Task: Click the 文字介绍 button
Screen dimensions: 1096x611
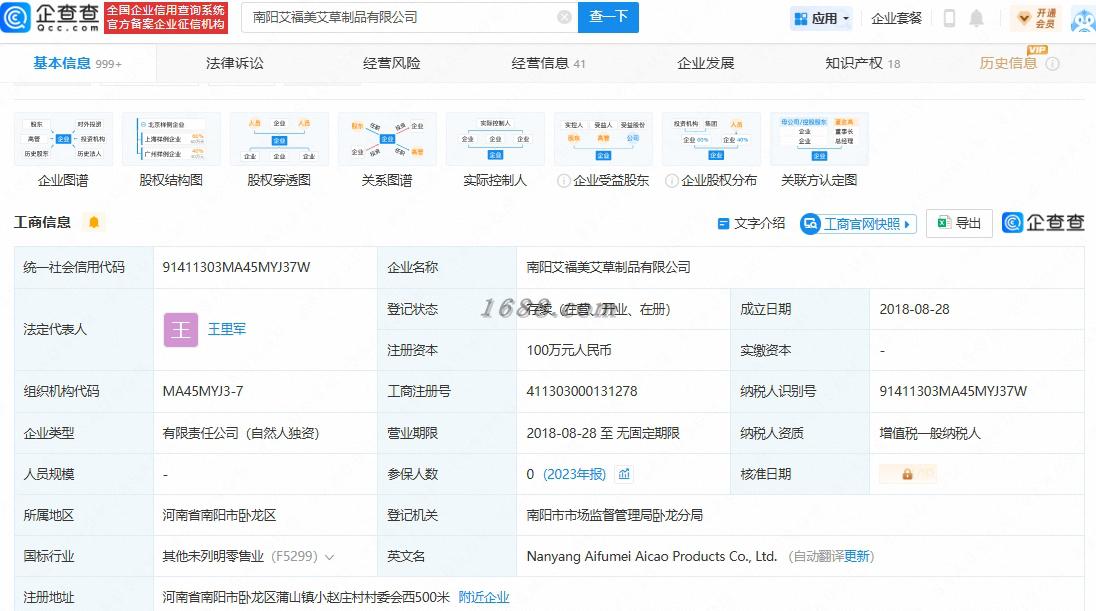Action: (x=751, y=223)
